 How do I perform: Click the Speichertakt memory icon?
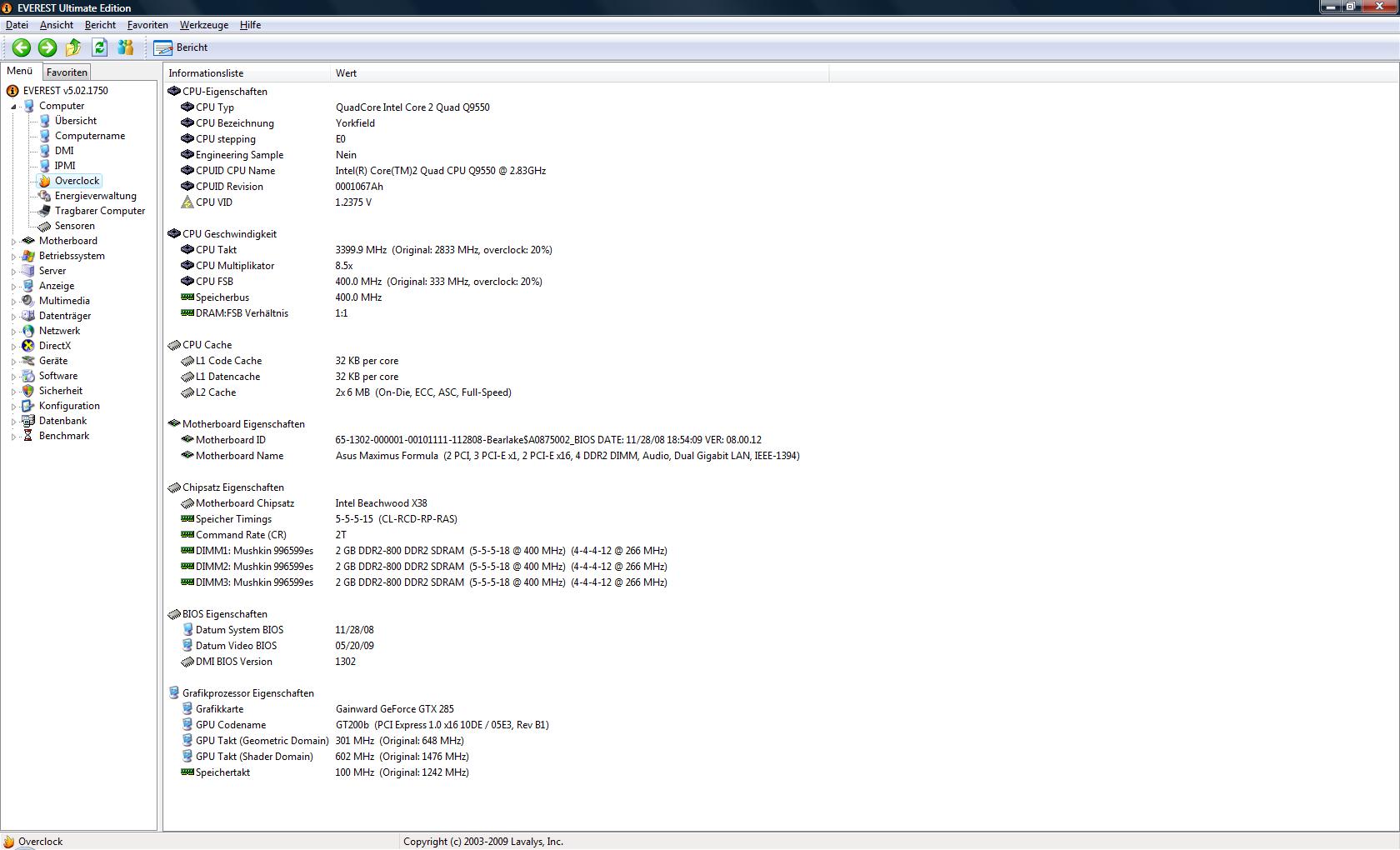(187, 772)
